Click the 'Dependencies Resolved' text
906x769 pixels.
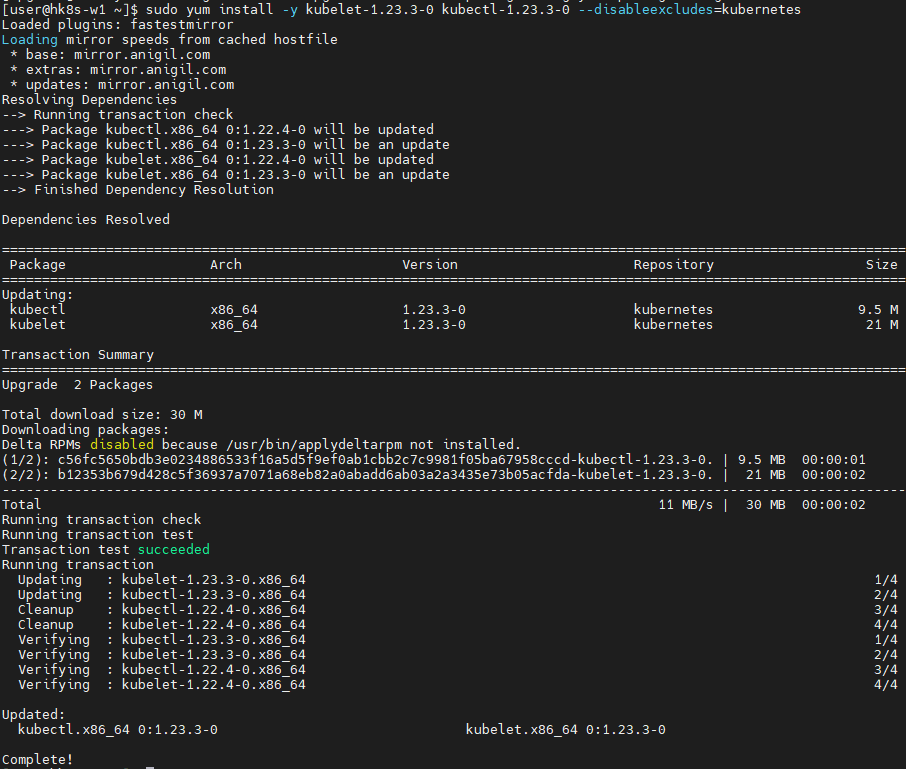tap(86, 220)
